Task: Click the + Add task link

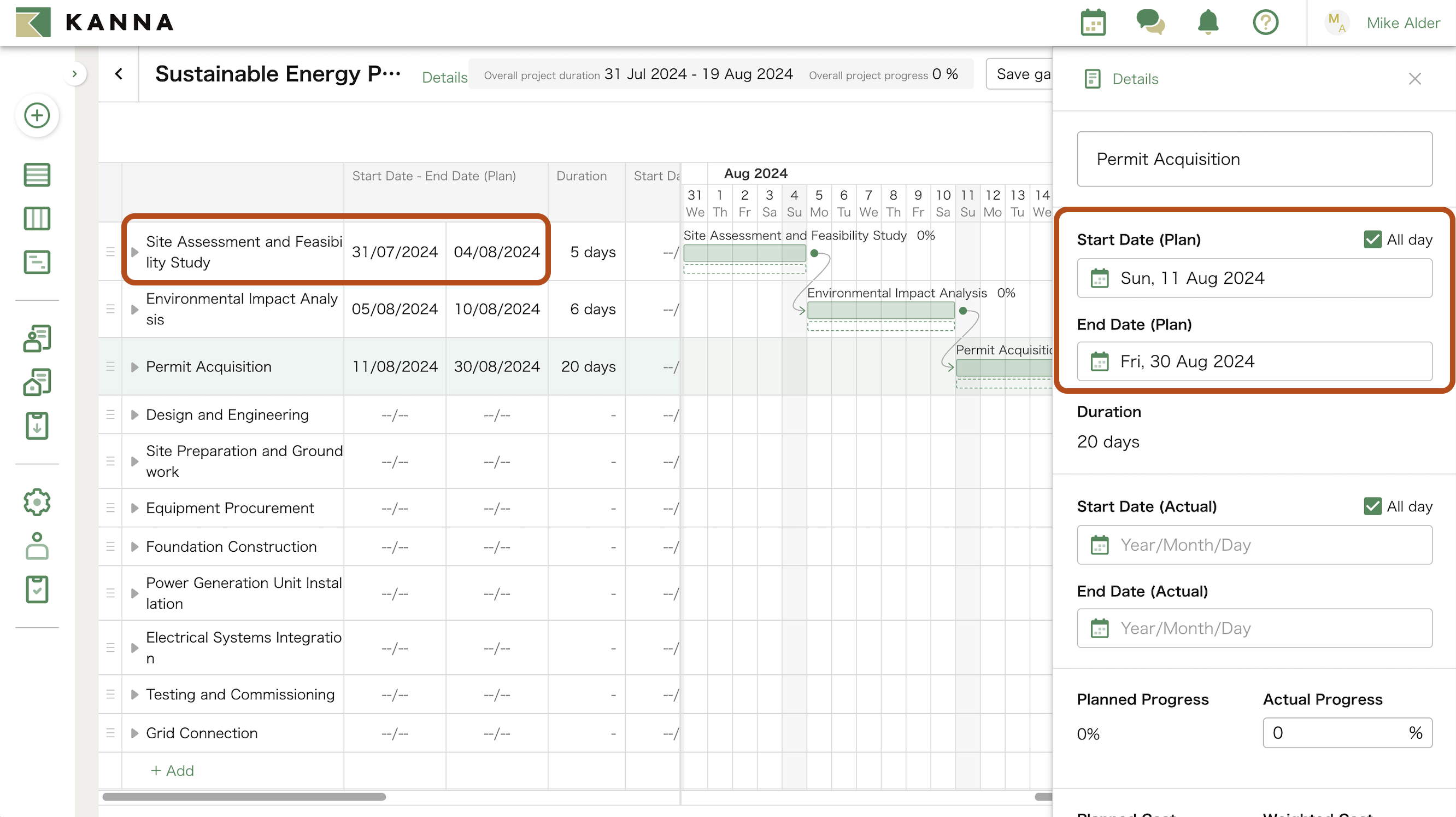Action: (172, 771)
